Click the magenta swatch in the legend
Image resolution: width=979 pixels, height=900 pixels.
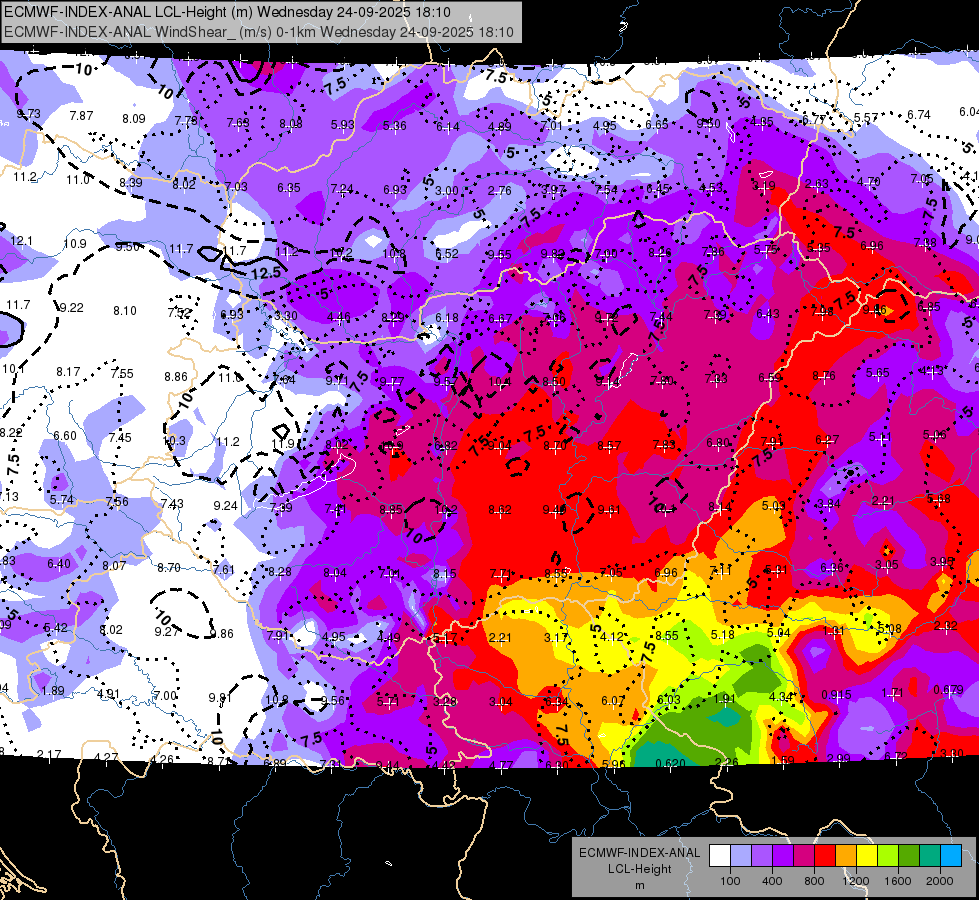click(804, 856)
